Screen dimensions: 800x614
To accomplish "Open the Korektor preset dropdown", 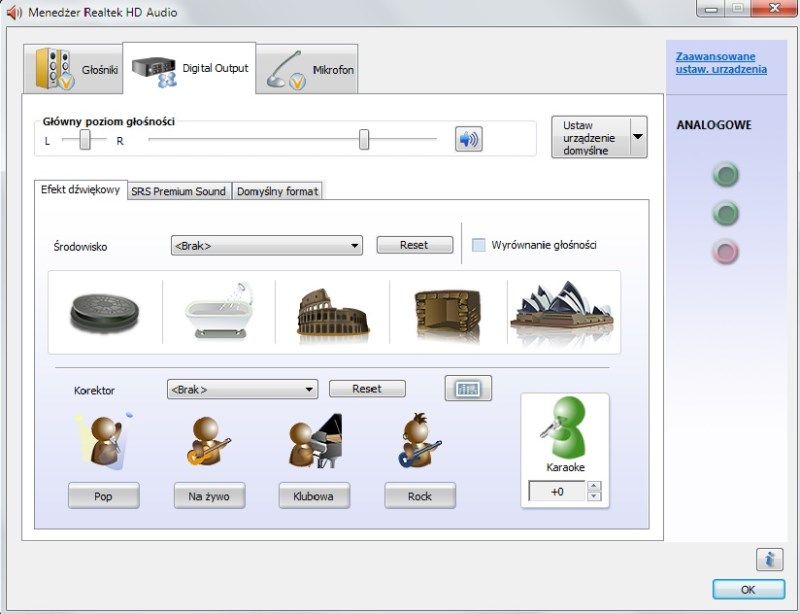I will 242,389.
